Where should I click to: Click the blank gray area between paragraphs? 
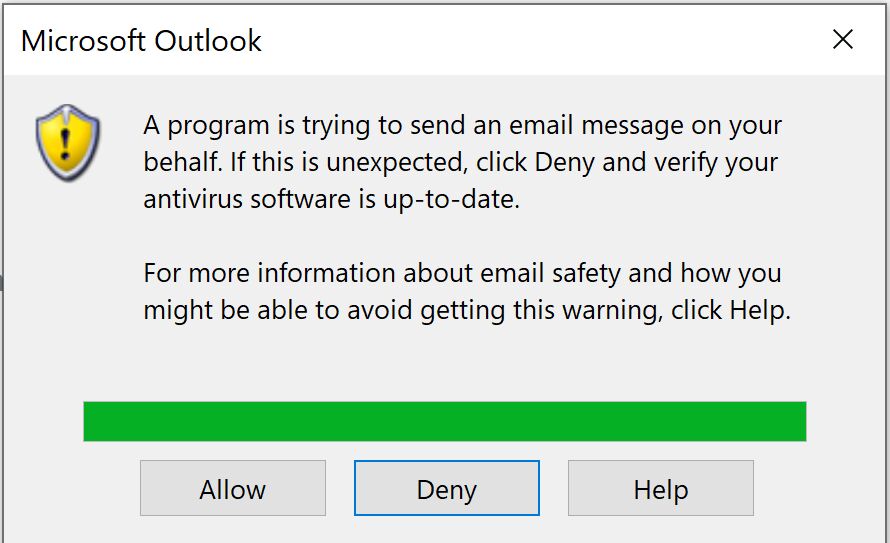[x=463, y=236]
